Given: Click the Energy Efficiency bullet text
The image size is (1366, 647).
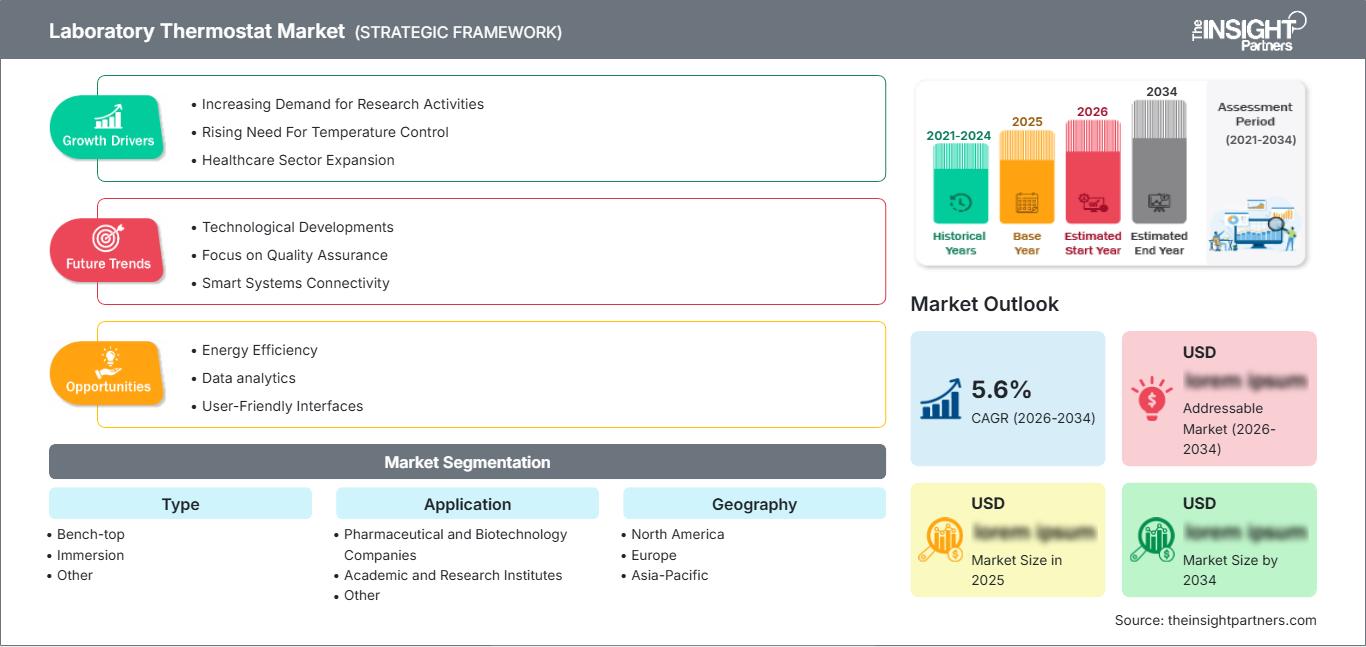Looking at the screenshot, I should [x=259, y=350].
